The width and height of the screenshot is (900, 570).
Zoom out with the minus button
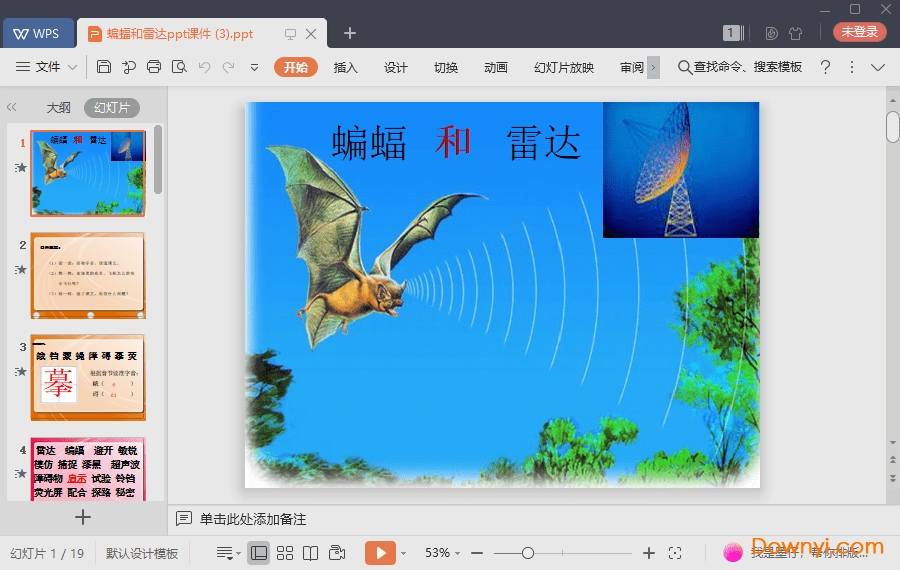(x=477, y=553)
